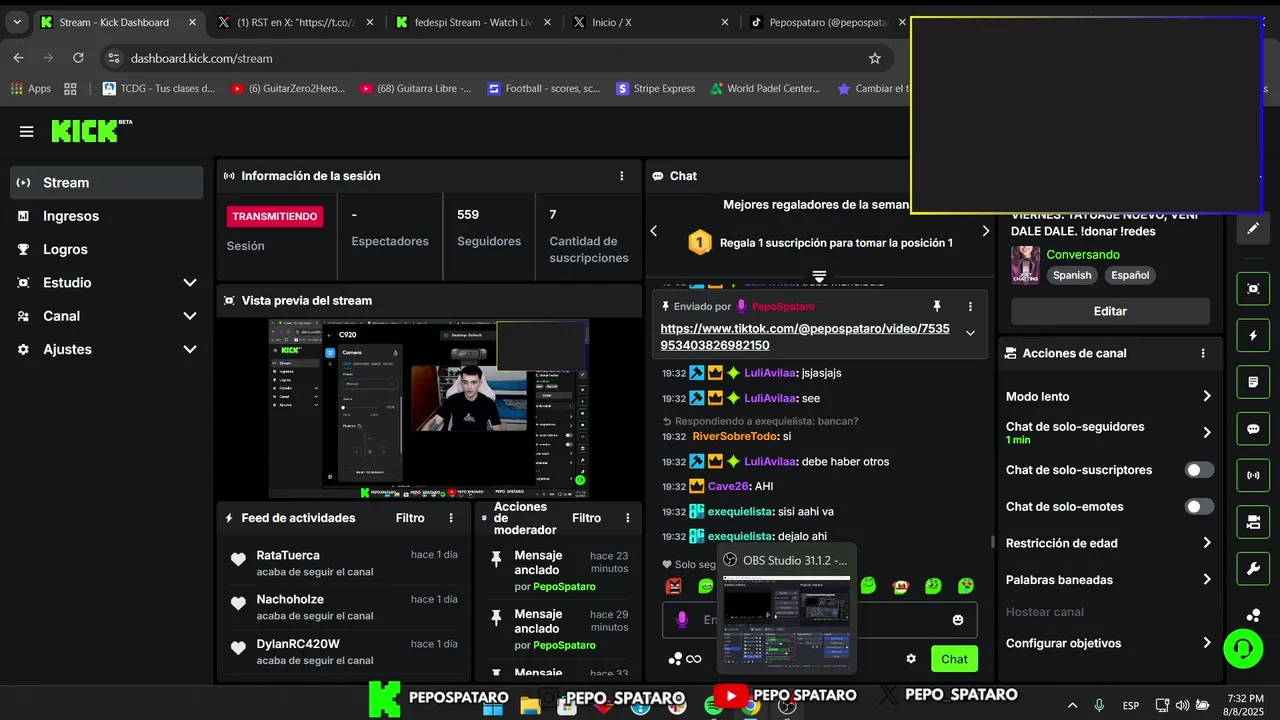This screenshot has width=1280, height=720.
Task: Click Chrome icon in the taskbar
Action: pos(750,706)
